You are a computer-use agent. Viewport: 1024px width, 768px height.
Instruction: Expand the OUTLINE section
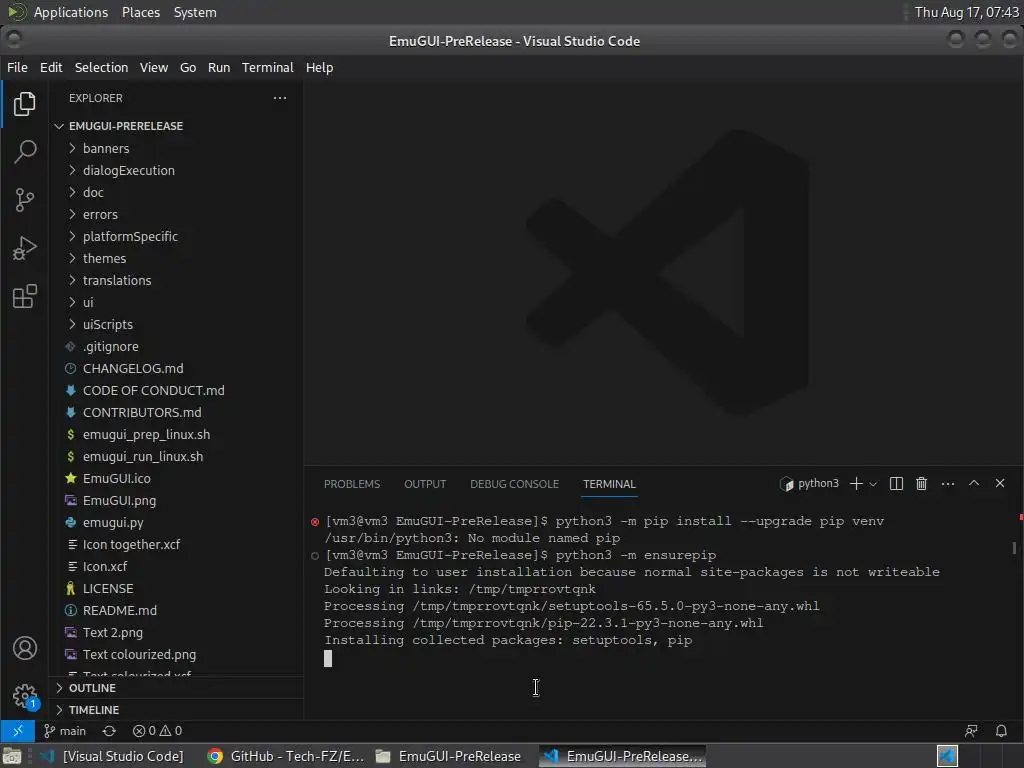pyautogui.click(x=92, y=688)
